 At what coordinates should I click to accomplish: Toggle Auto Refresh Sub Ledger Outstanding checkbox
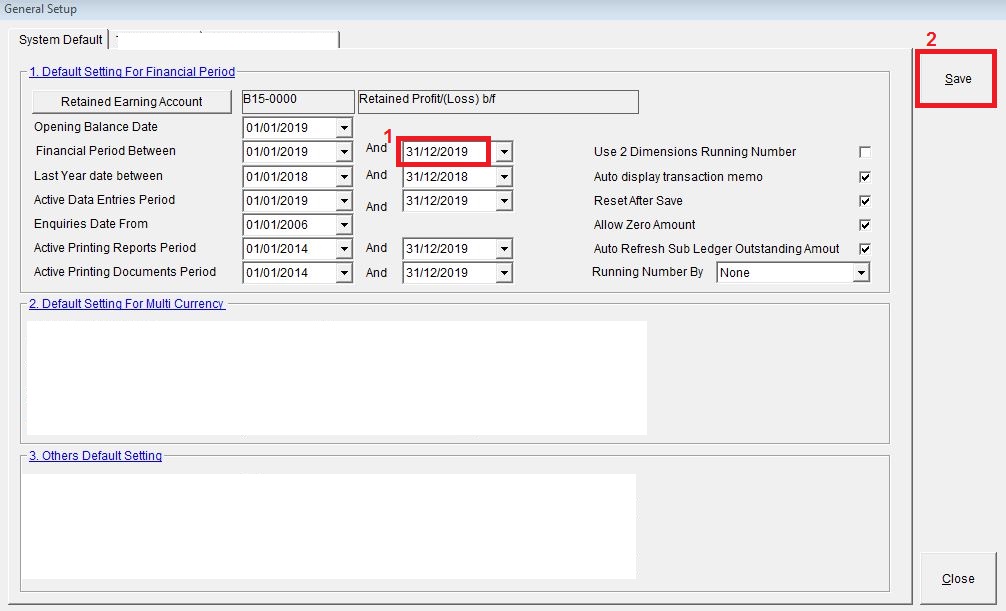[x=865, y=249]
